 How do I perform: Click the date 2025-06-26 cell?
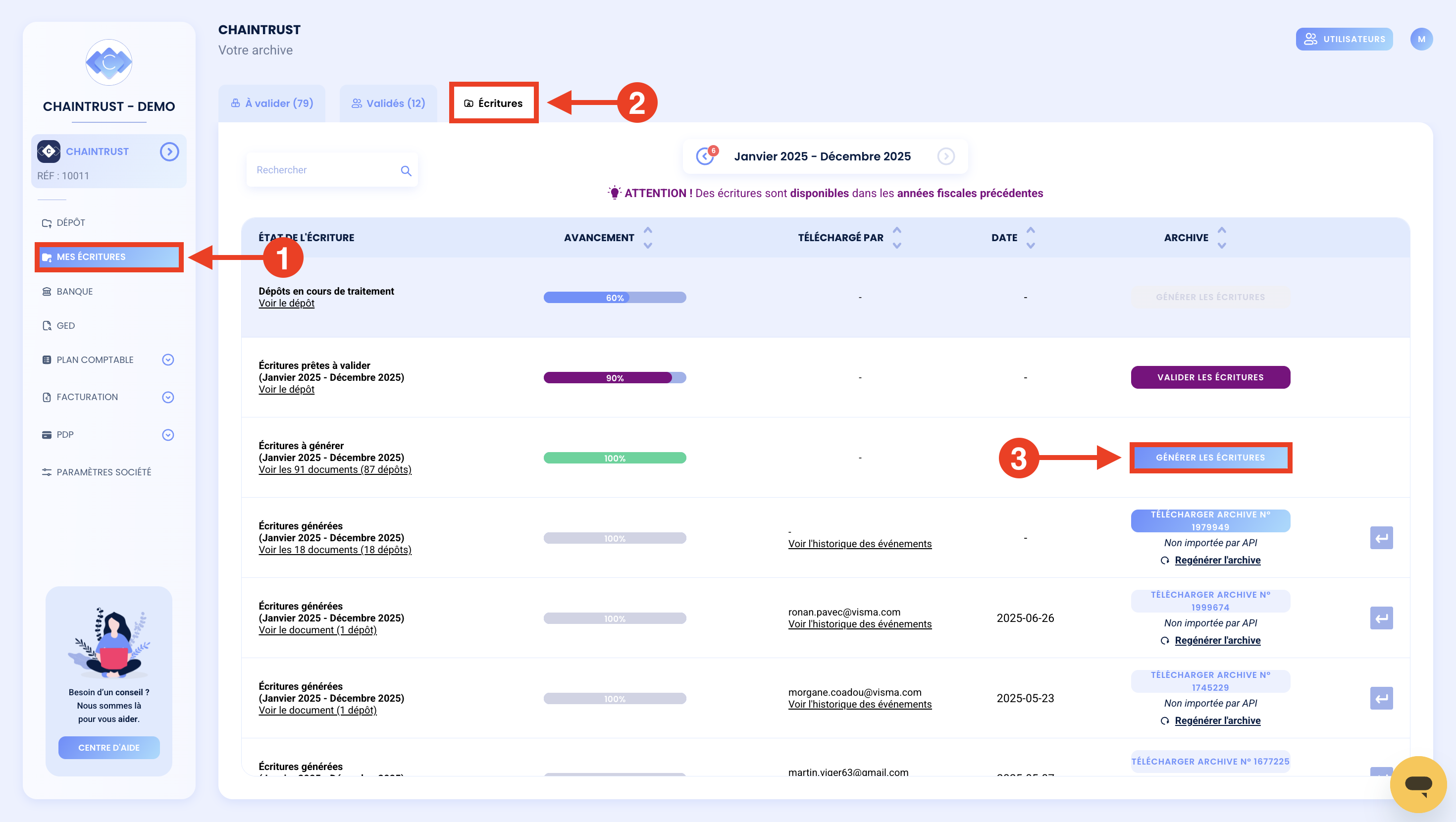[x=1025, y=618]
